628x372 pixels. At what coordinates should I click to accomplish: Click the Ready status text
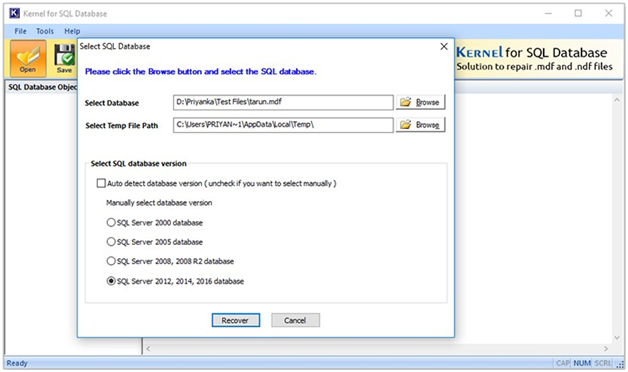coord(17,363)
